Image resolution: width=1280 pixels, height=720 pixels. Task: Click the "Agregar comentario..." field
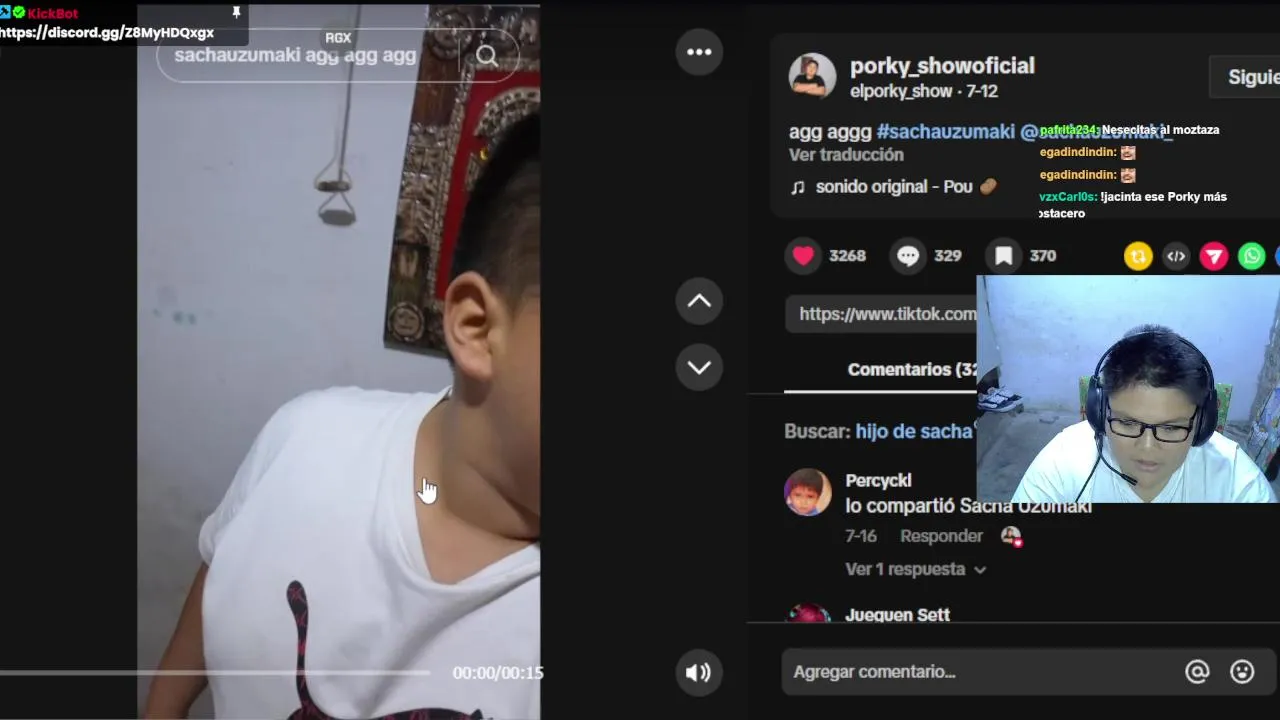pos(980,672)
